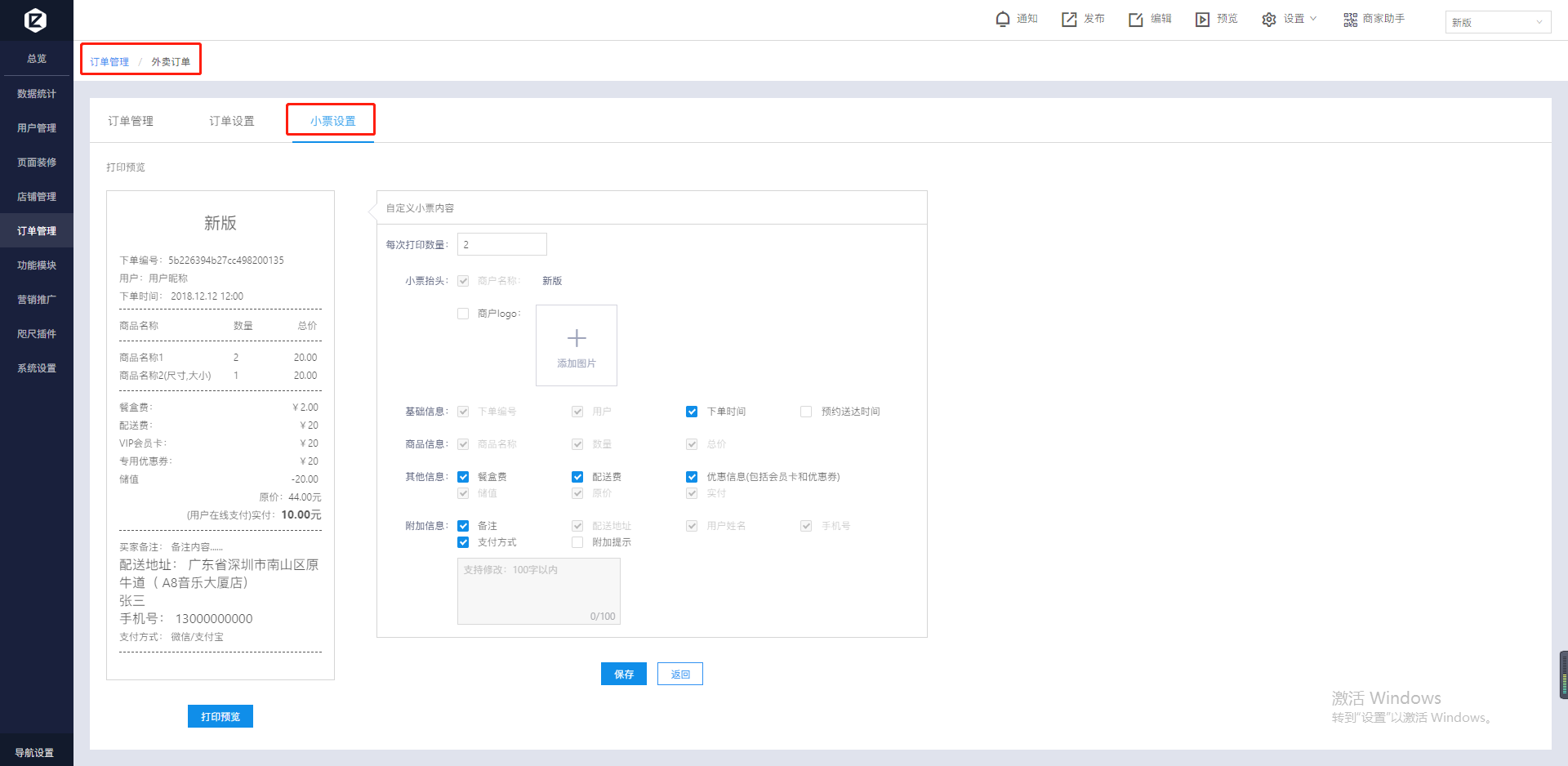Click the 外卖订单 breadcrumb text
Viewport: 1568px width, 766px height.
171,62
